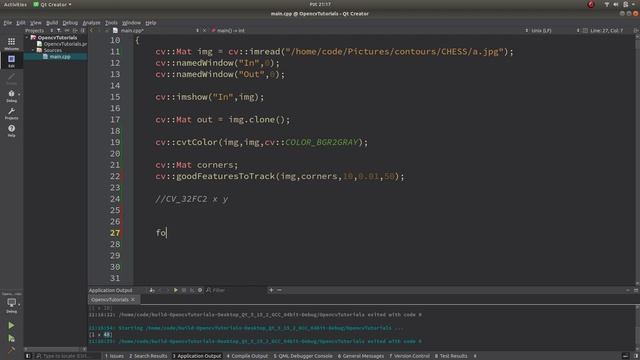The image size is (640, 360).
Task: Open the Build menu
Action: [x=52, y=23]
